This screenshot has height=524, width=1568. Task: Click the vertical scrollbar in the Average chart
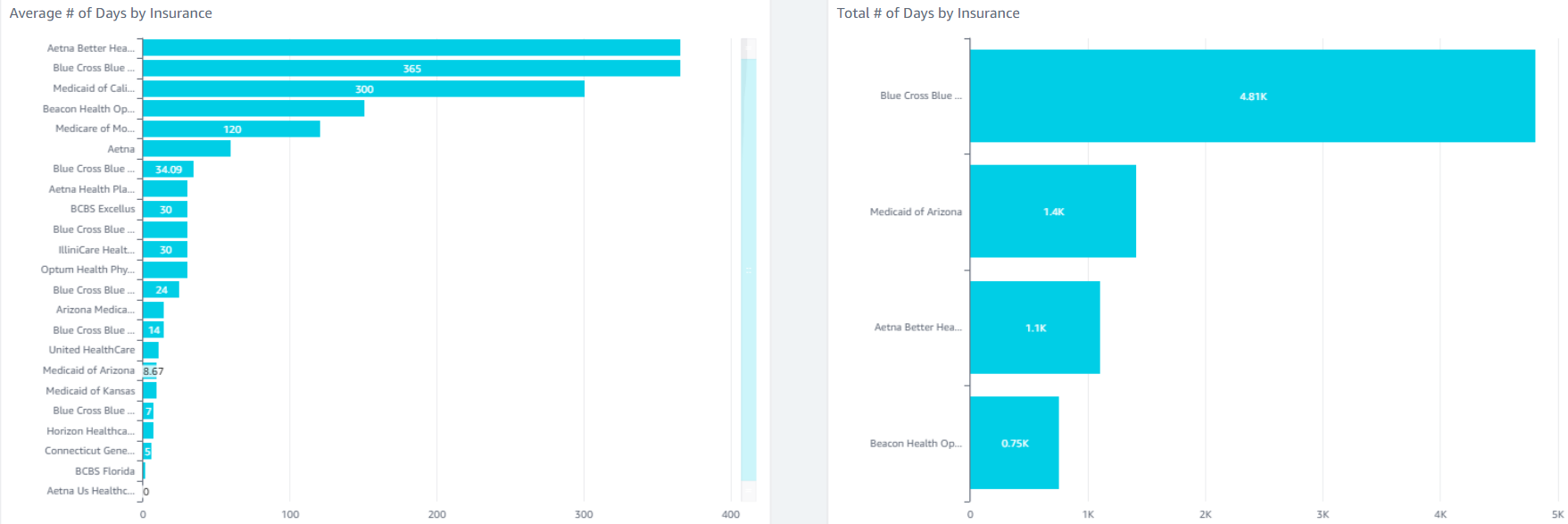tap(748, 268)
